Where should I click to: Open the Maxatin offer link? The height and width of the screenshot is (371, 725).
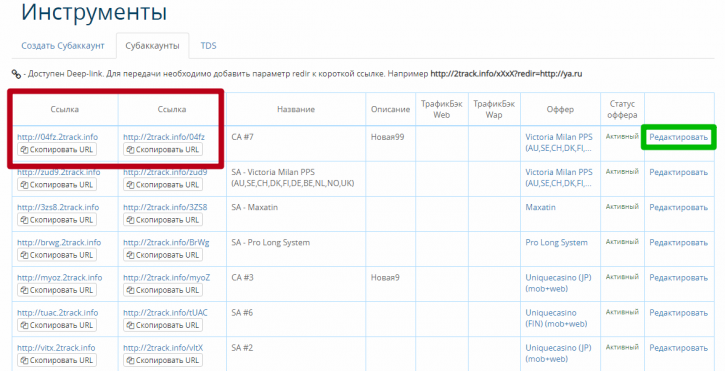[x=541, y=207]
